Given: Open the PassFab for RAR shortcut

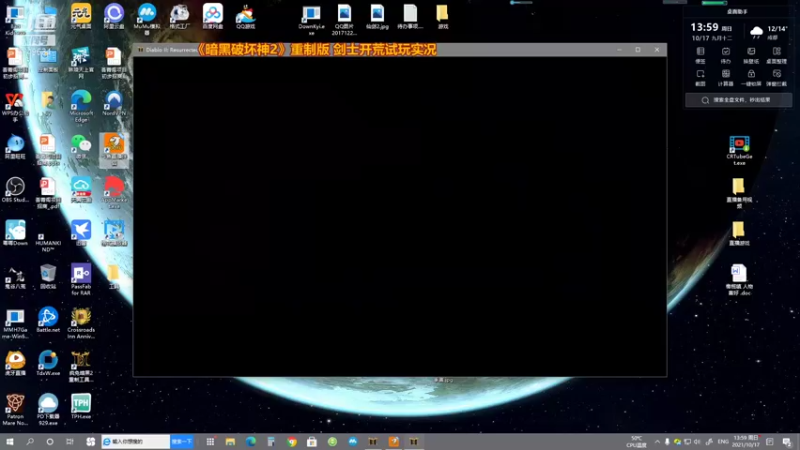Looking at the screenshot, I should coord(81,280).
